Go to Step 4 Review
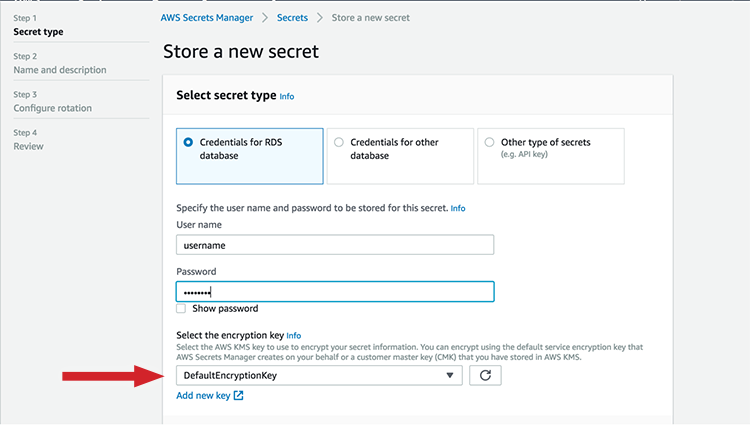The height and width of the screenshot is (425, 750). coord(28,146)
